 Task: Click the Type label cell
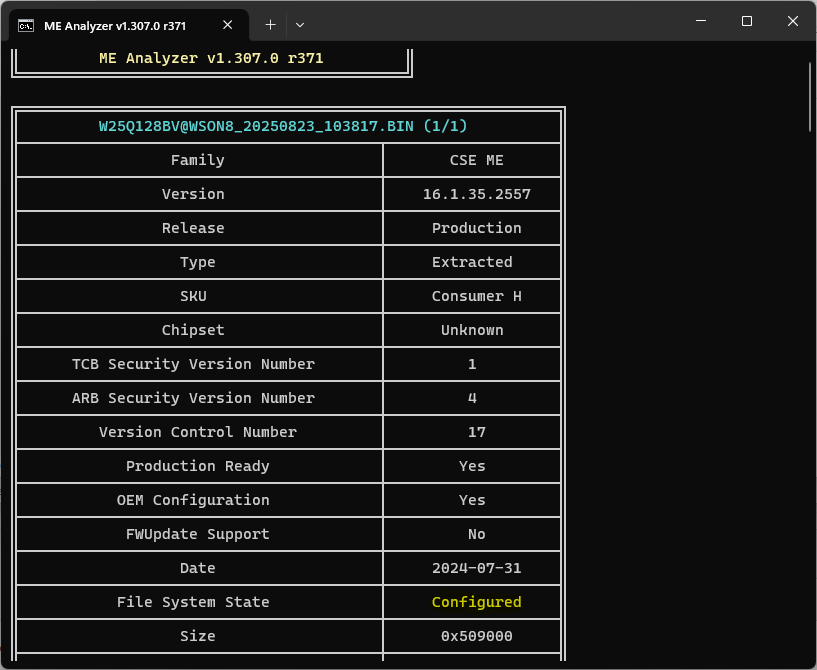198,262
